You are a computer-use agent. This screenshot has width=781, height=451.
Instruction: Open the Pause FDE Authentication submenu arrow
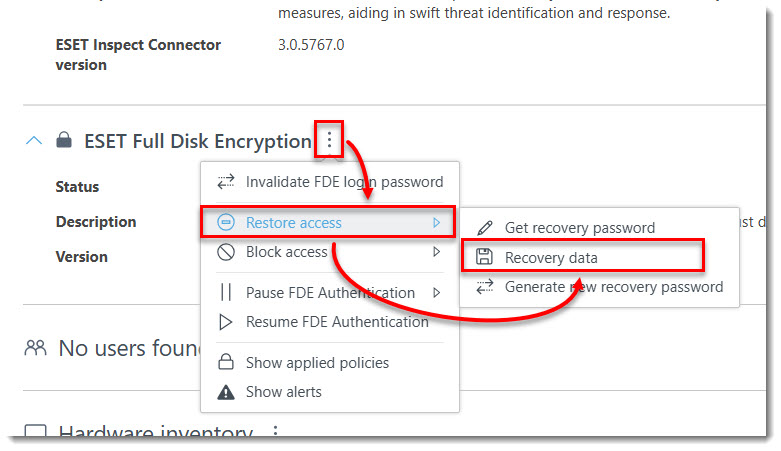[436, 293]
